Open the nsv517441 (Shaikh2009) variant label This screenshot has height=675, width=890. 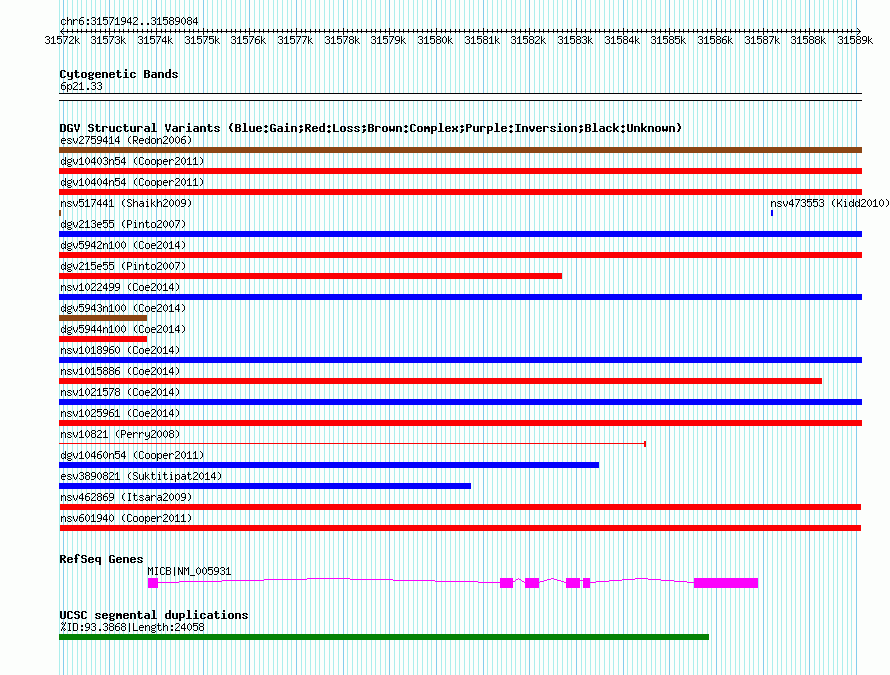click(x=126, y=203)
